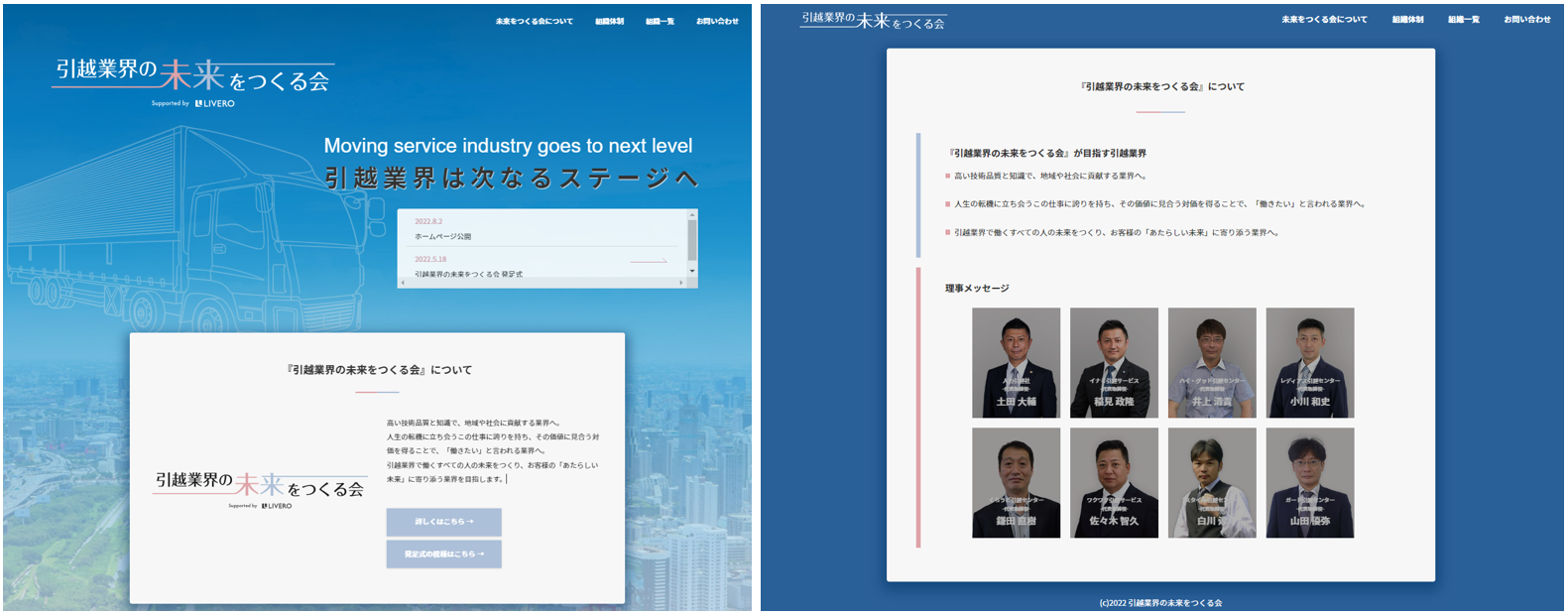This screenshot has width=1568, height=616.
Task: Open 組織一覧 in right page nav
Action: [1463, 19]
